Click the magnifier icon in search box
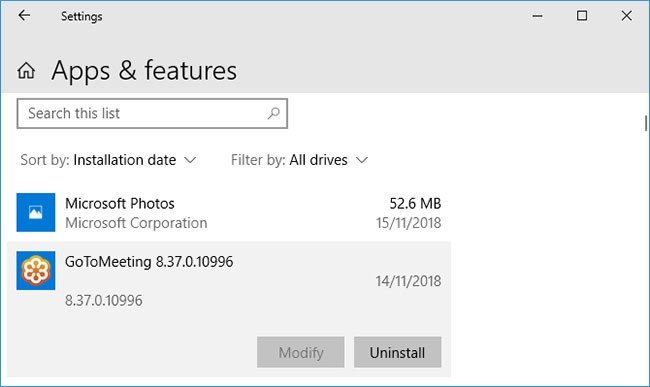The image size is (650, 387). [274, 113]
